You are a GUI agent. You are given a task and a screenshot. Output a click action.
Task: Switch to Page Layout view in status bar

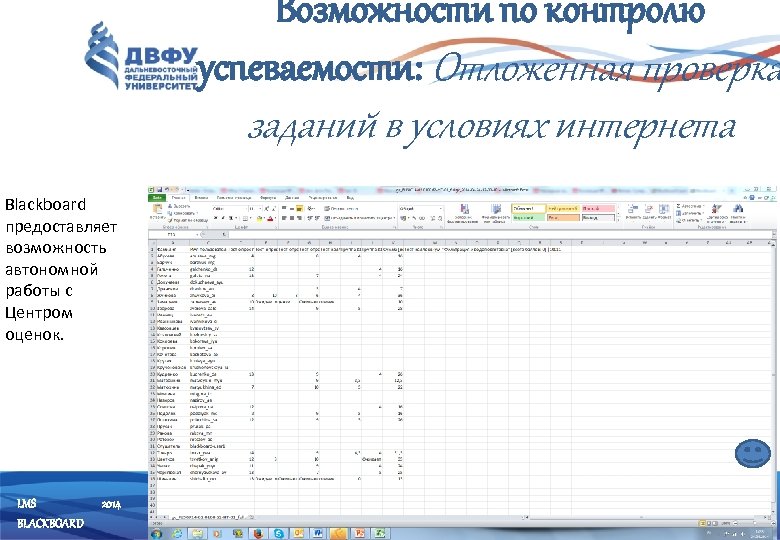710,524
